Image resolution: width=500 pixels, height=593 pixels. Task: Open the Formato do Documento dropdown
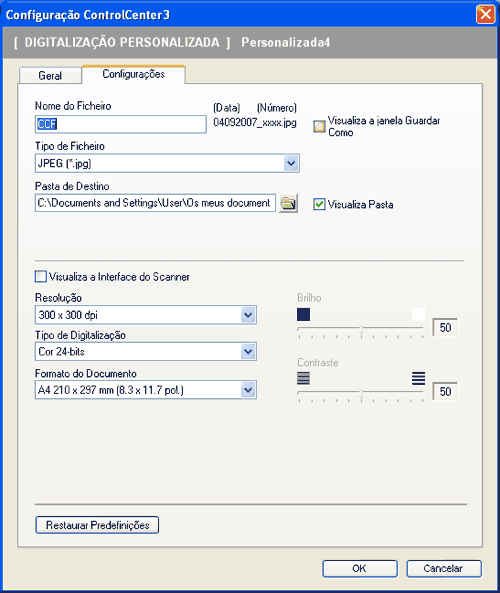tap(248, 390)
